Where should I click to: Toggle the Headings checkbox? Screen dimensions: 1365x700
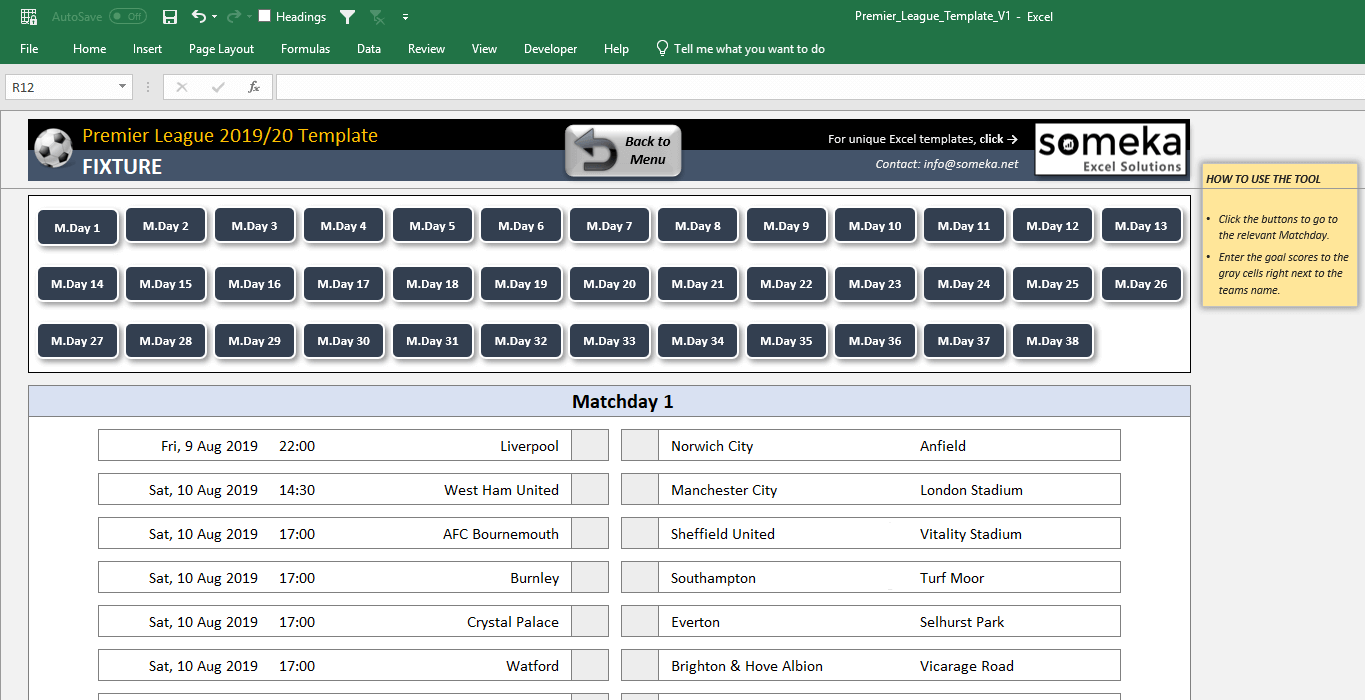264,16
